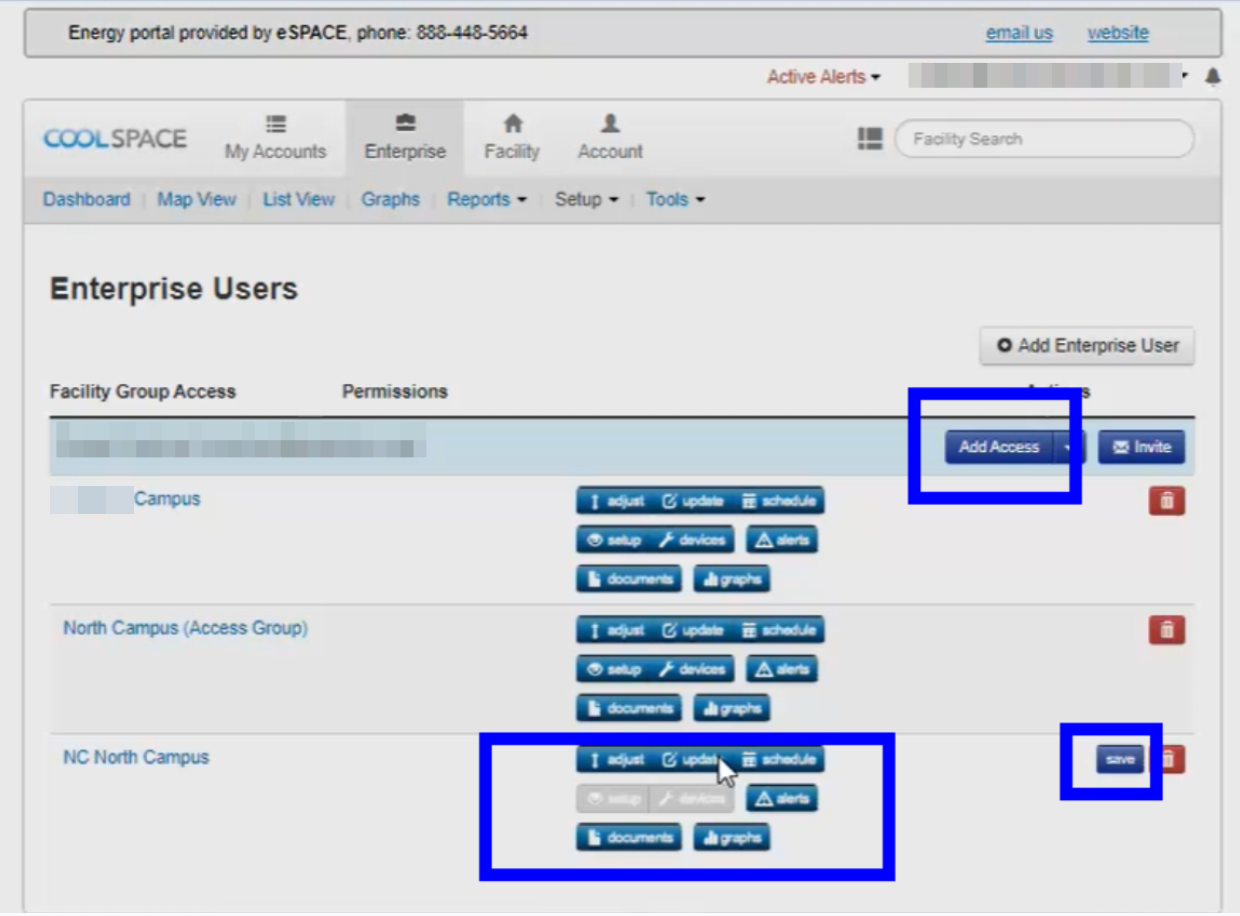The image size is (1240, 916).
Task: Open the My Accounts tab
Action: [275, 138]
